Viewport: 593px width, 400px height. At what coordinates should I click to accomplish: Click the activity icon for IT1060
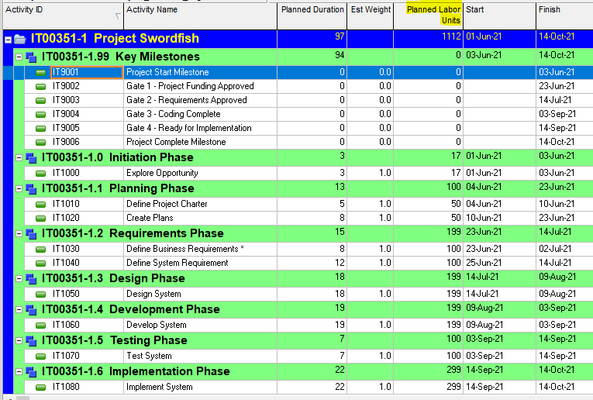click(x=40, y=326)
